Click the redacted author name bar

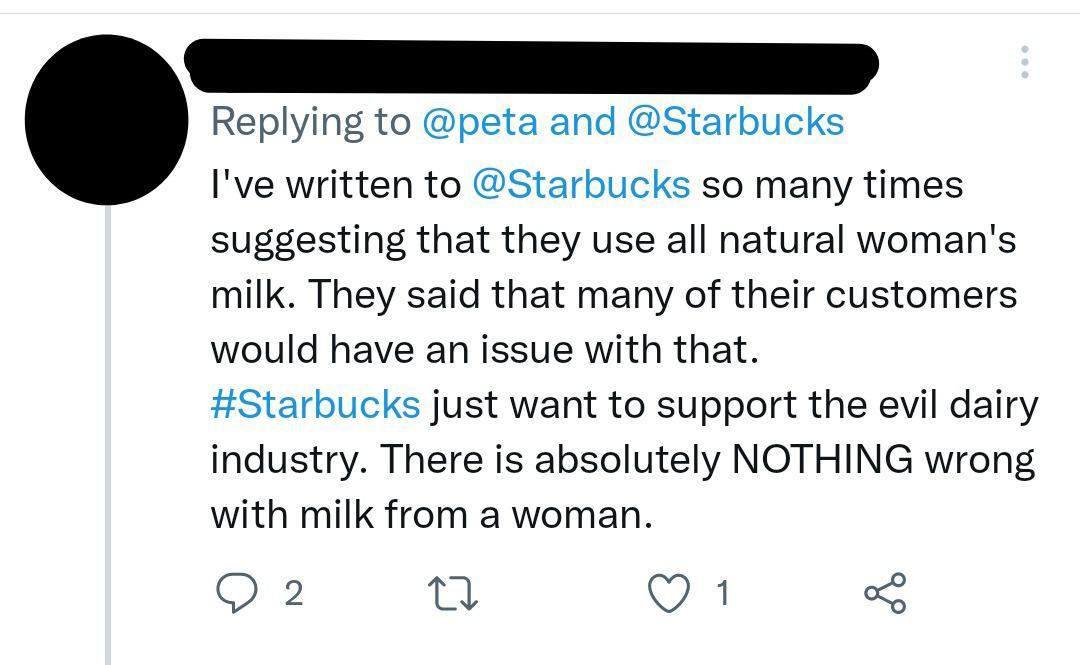coord(530,64)
